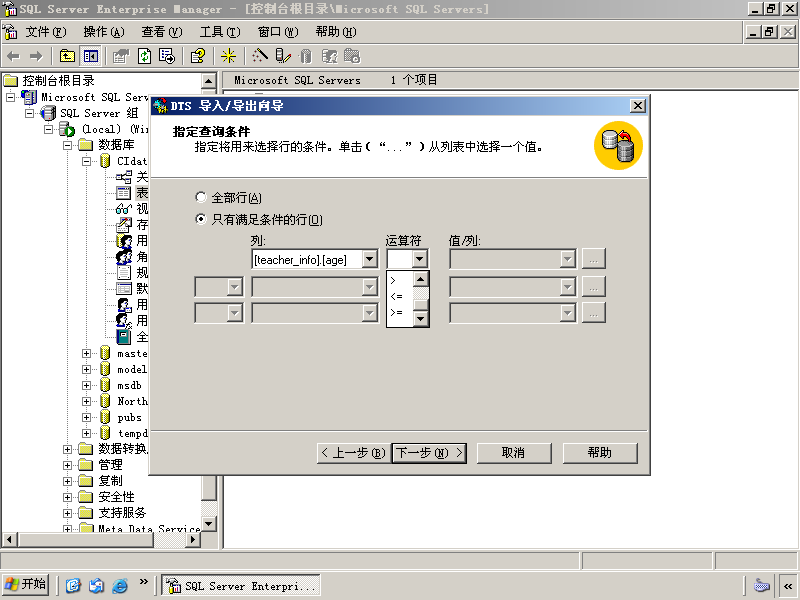This screenshot has height=600, width=800.
Task: Open the 窗口(W) menu
Action: 278,32
